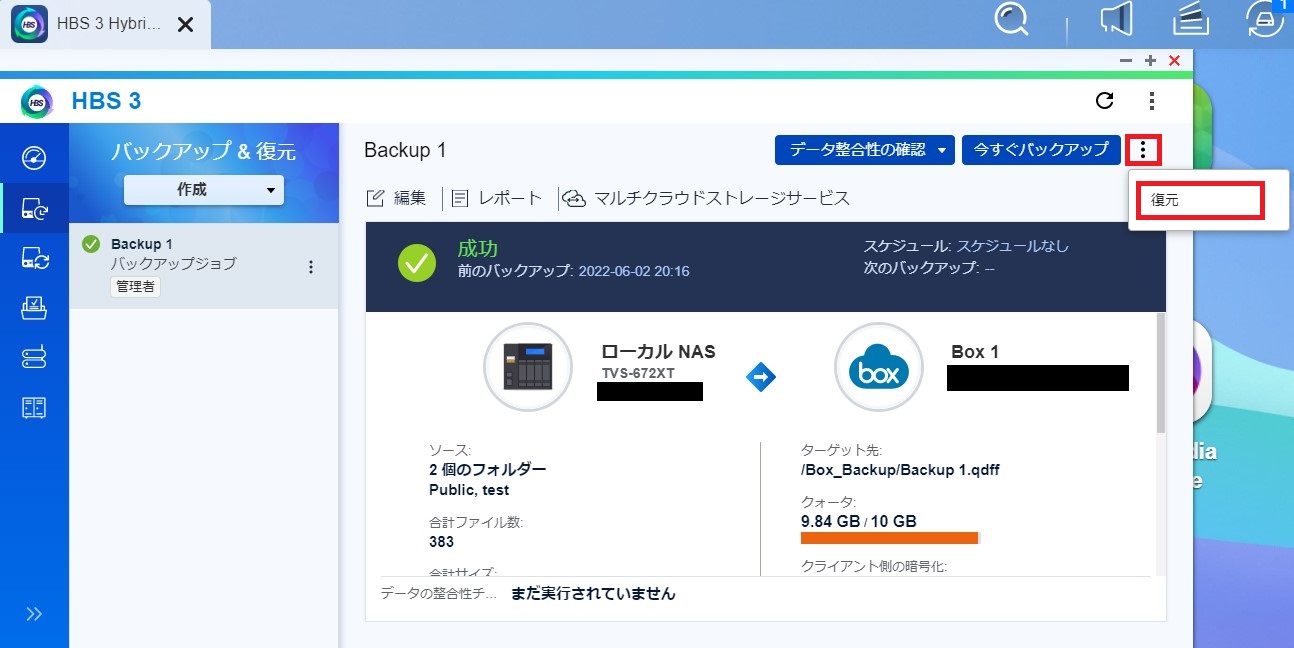Open the notifications megaphone icon

[1118, 20]
